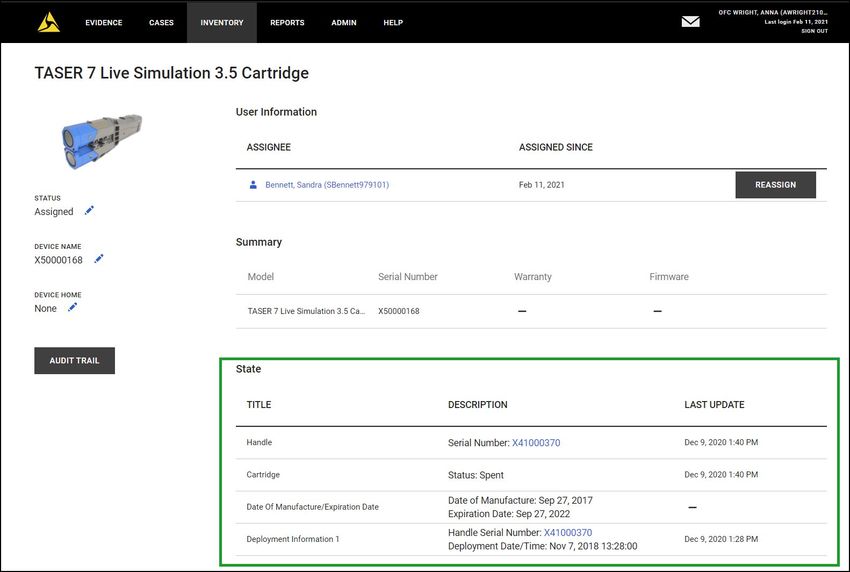Image resolution: width=850 pixels, height=572 pixels.
Task: Click the ASSIGNEE column header
Action: (269, 147)
